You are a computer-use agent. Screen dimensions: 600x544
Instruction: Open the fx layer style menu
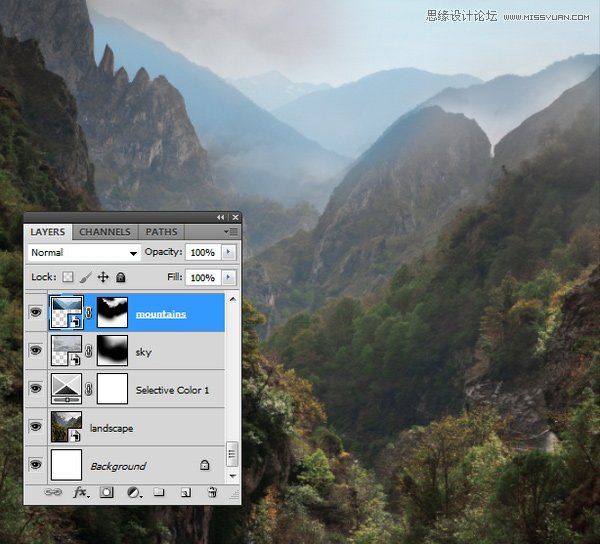coord(81,492)
